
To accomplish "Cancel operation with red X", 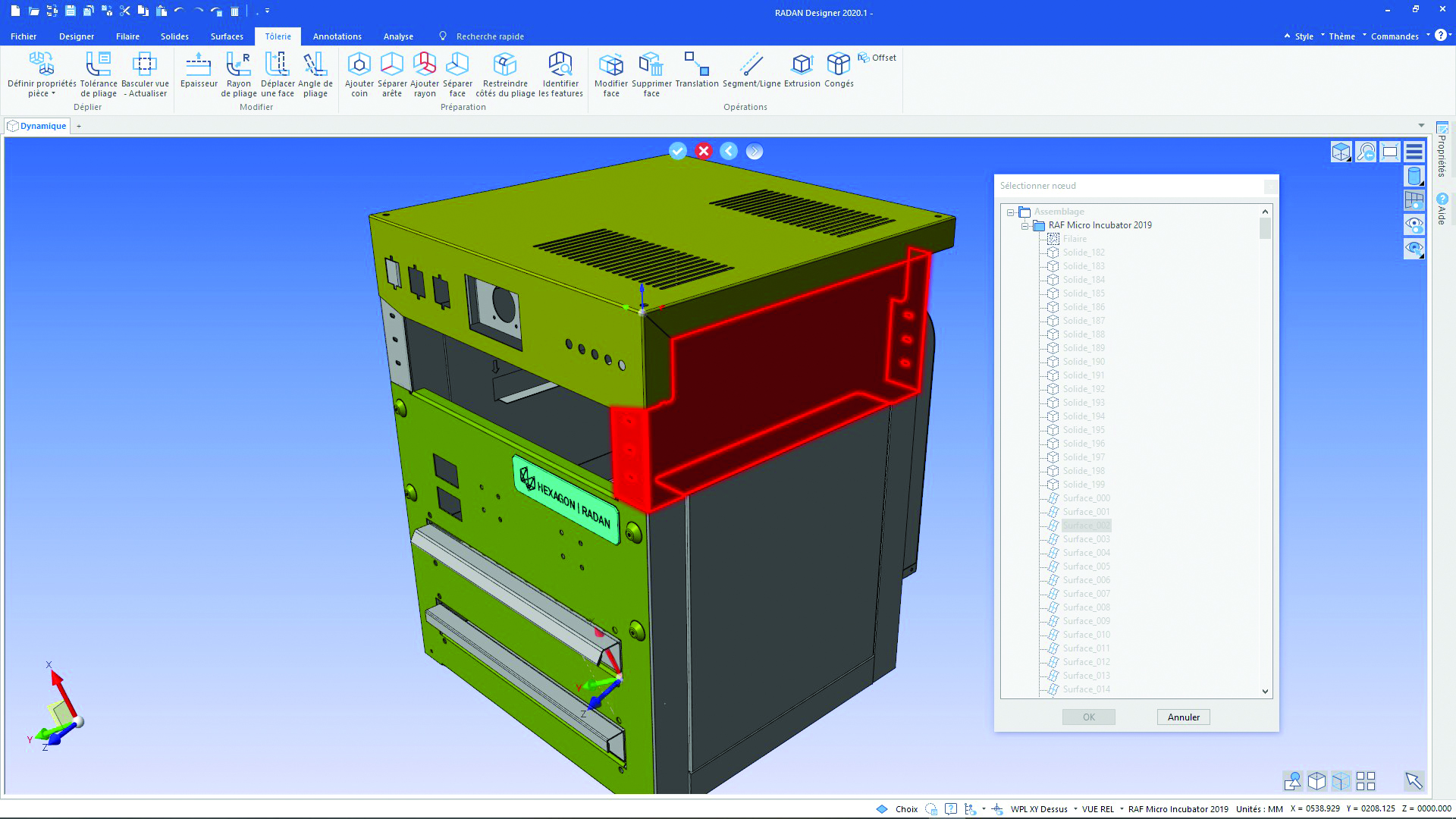I will pyautogui.click(x=704, y=151).
